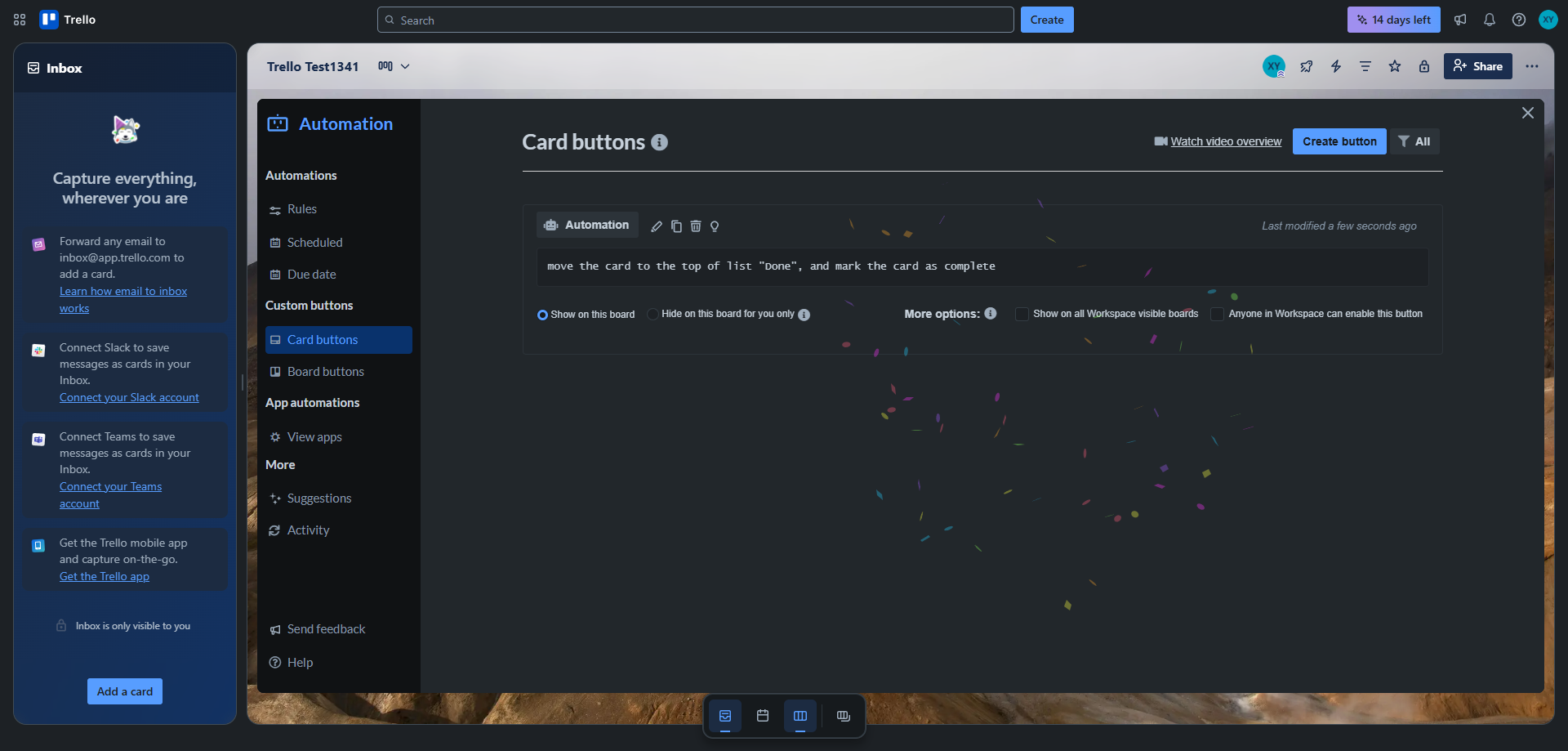Click the Inbox panel header

pos(125,68)
